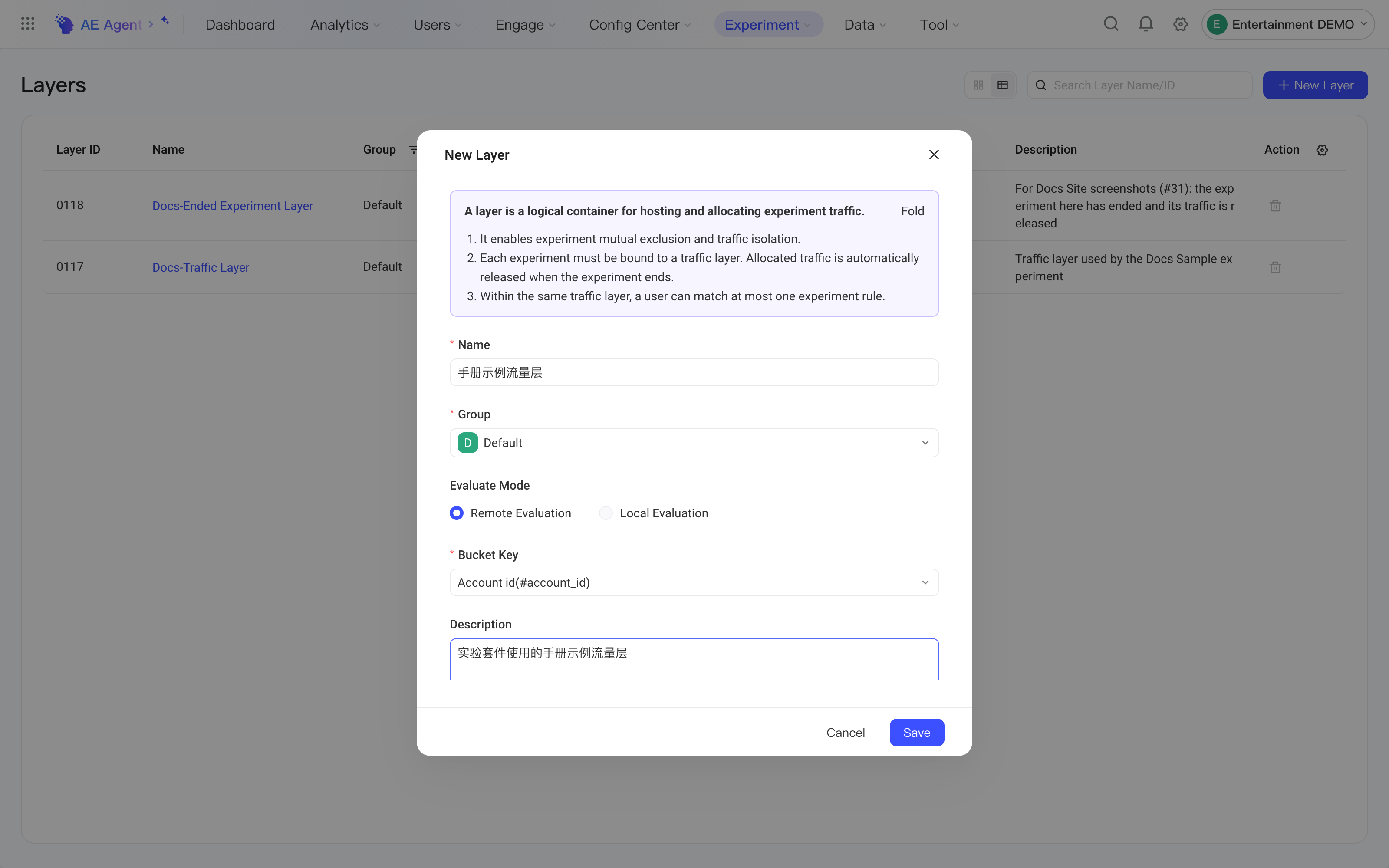This screenshot has height=868, width=1389.
Task: Open Docs-Traffic Layer link
Action: click(200, 267)
